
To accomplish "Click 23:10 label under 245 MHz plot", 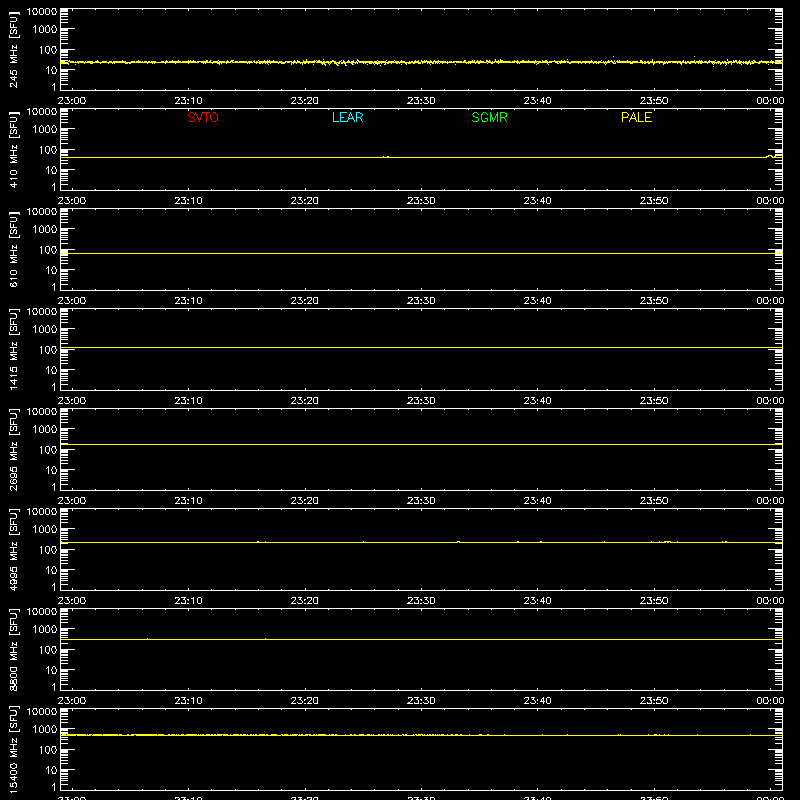I will tap(188, 101).
